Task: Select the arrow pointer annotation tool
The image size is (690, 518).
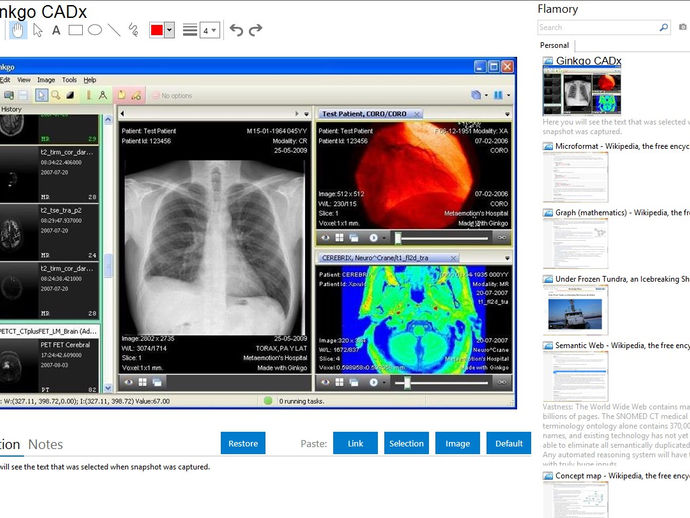Action: click(x=38, y=30)
